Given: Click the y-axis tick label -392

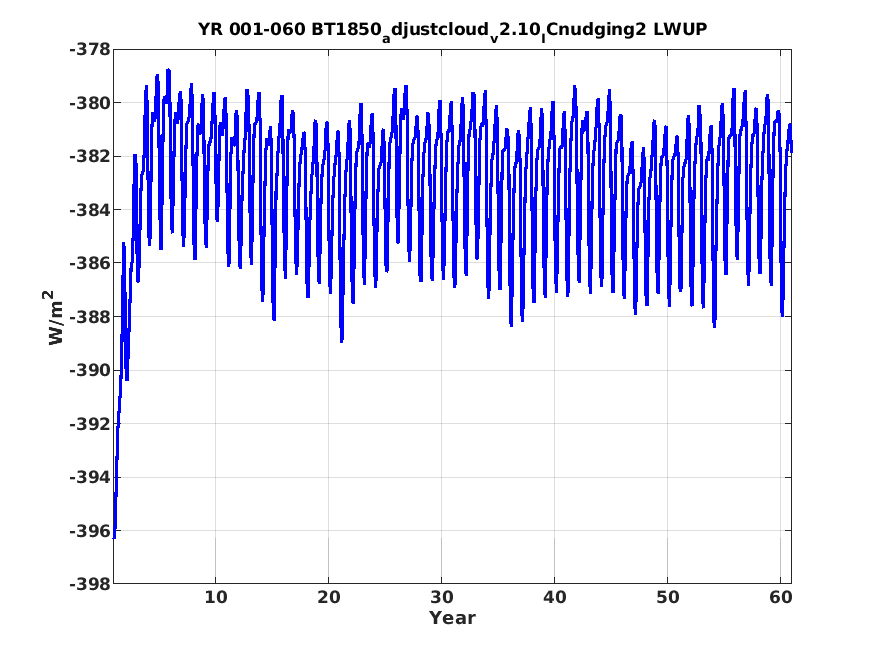Looking at the screenshot, I should tap(90, 424).
